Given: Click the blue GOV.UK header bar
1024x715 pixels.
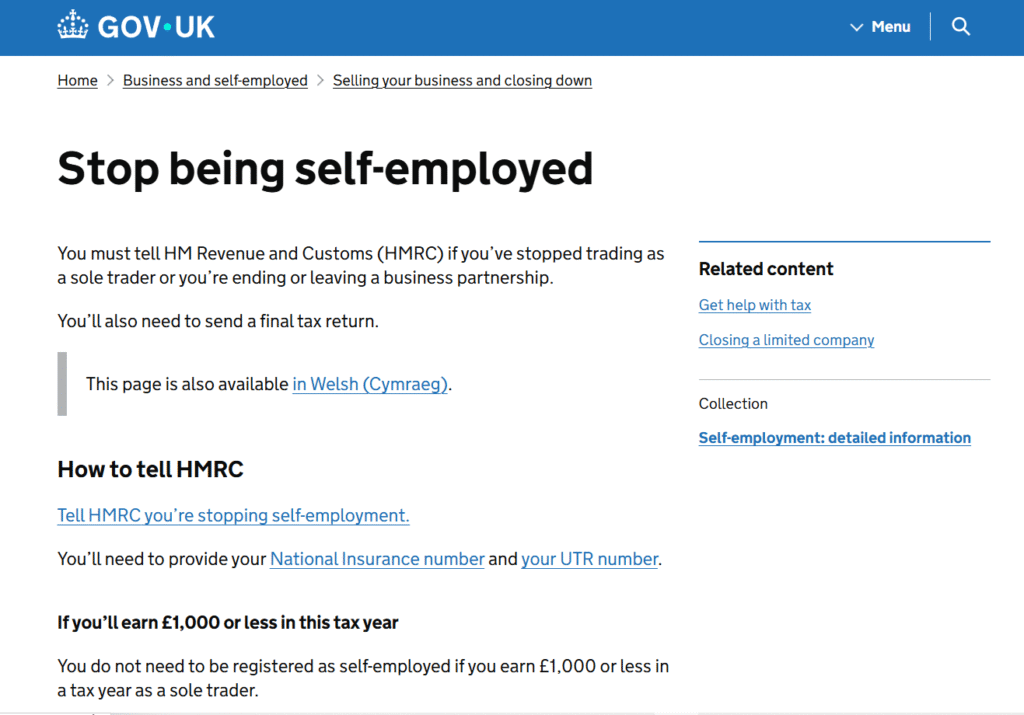Looking at the screenshot, I should [x=512, y=27].
